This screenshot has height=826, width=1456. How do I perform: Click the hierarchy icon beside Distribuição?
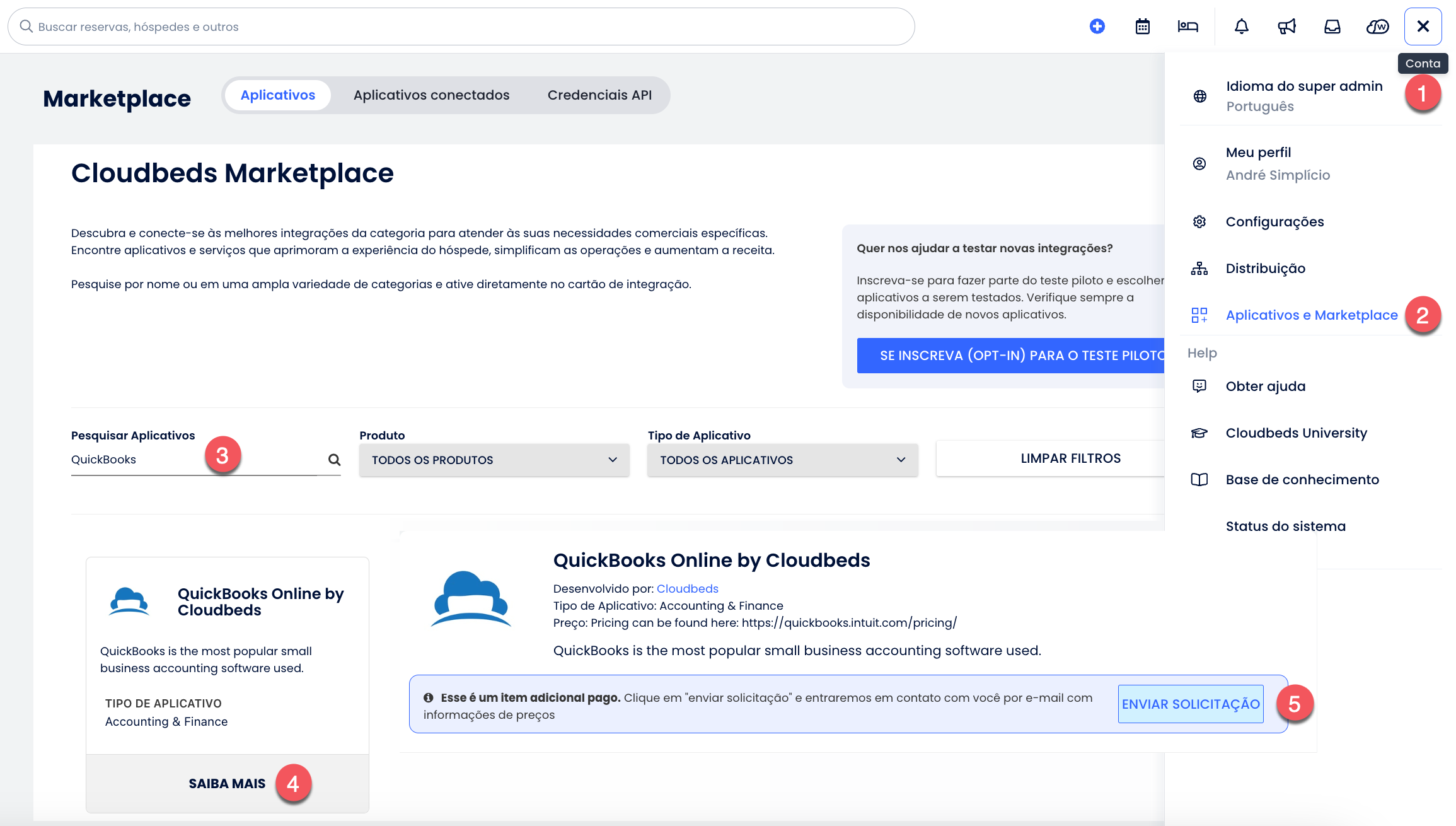[1199, 269]
